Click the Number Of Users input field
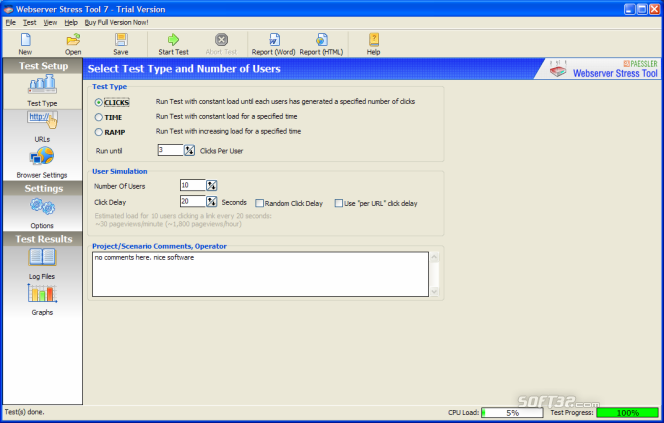The image size is (664, 423). pyautogui.click(x=192, y=185)
